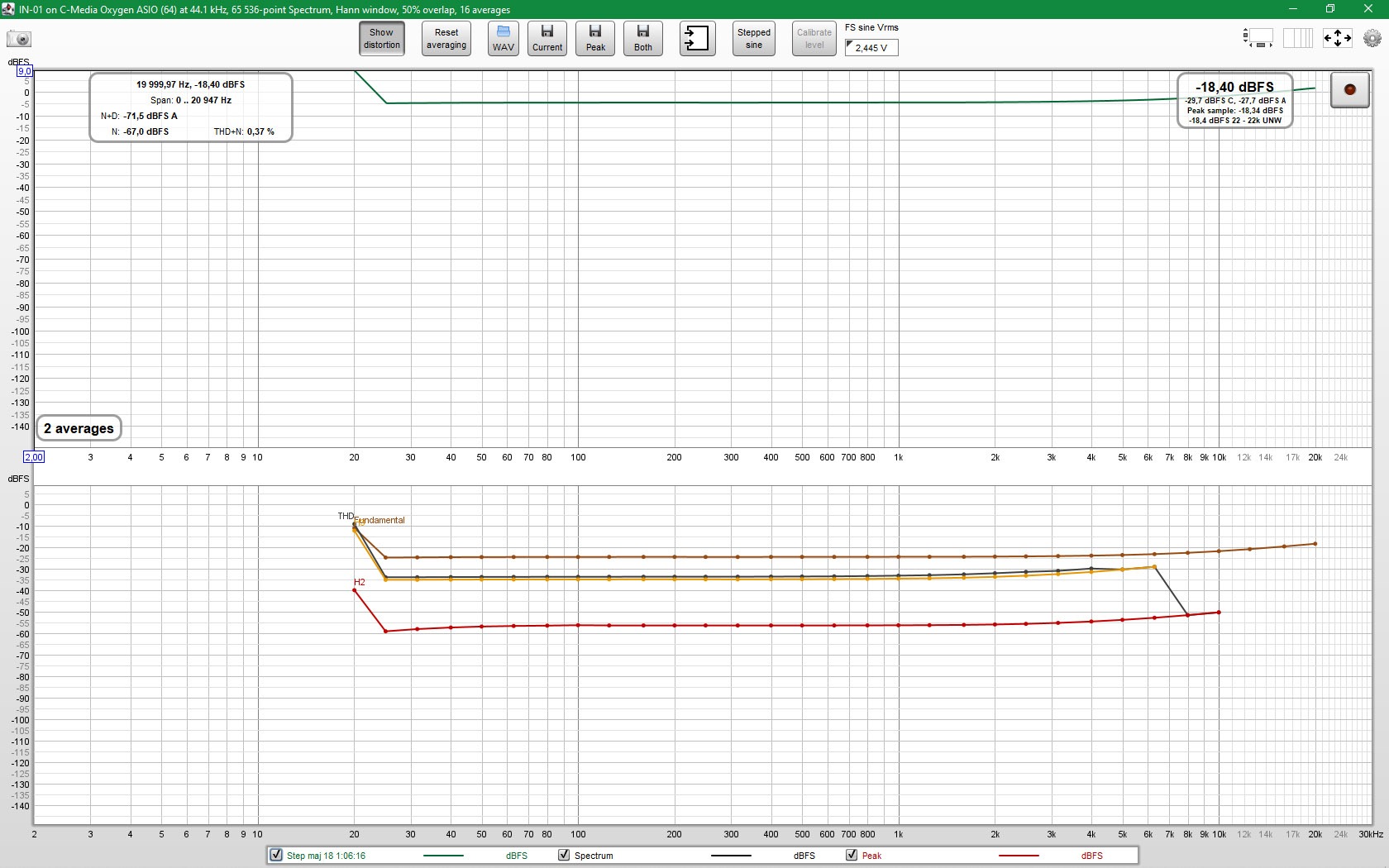The image size is (1389, 868).
Task: Open the Stepped sine dialog
Action: pyautogui.click(x=754, y=39)
